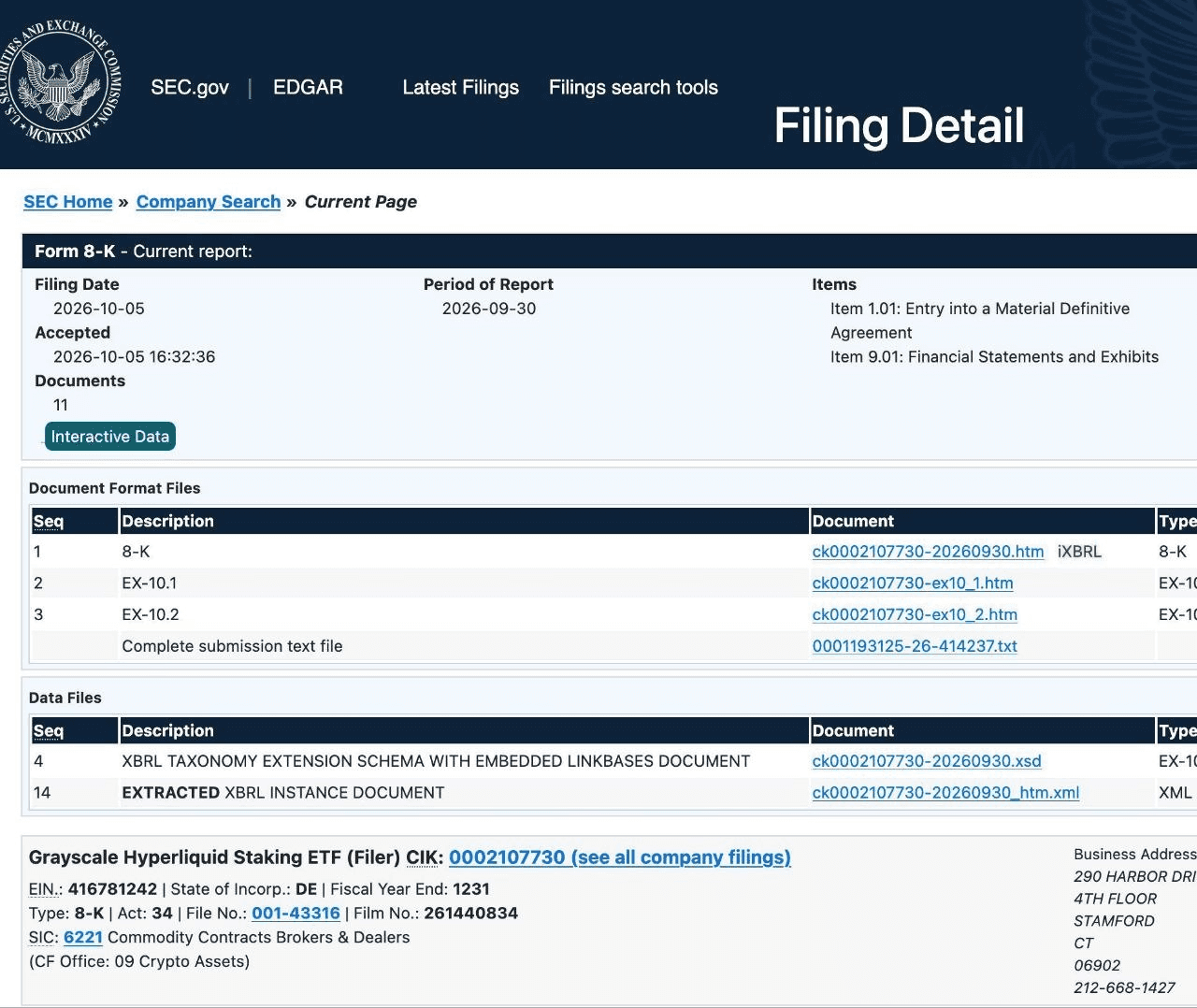This screenshot has width=1197, height=1008.
Task: Select the accepted time 2026-10-05 16:32:36
Action: [x=135, y=357]
